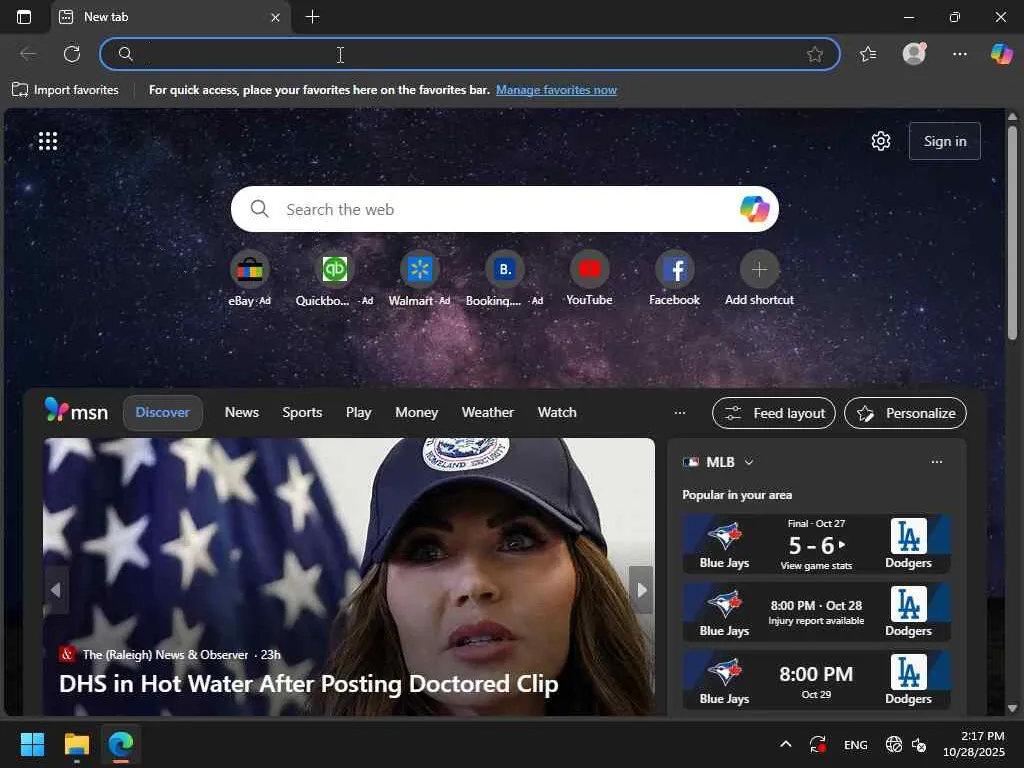
Task: Switch to the Sports tab
Action: [x=302, y=413]
